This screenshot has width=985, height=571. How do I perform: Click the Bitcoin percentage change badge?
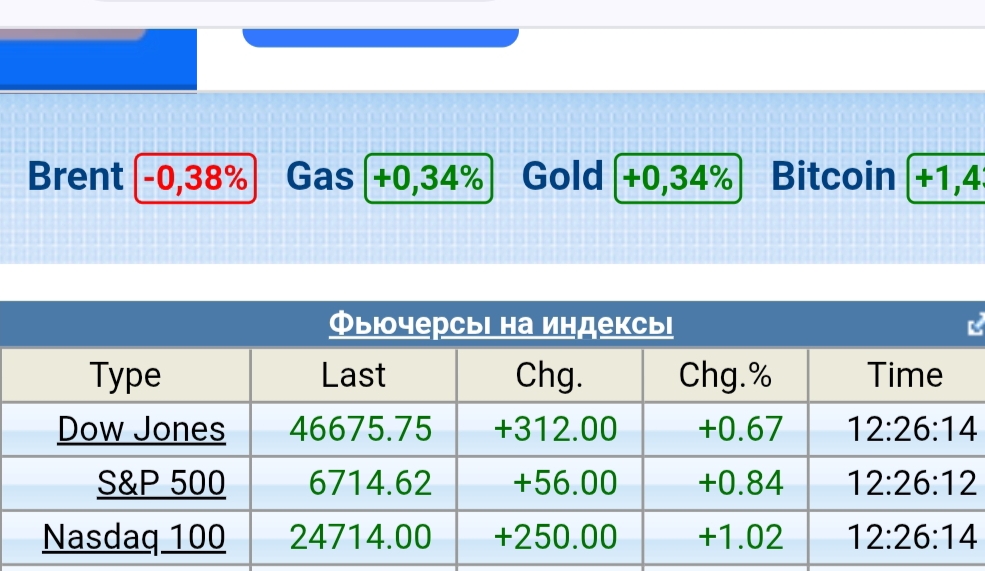(x=946, y=178)
